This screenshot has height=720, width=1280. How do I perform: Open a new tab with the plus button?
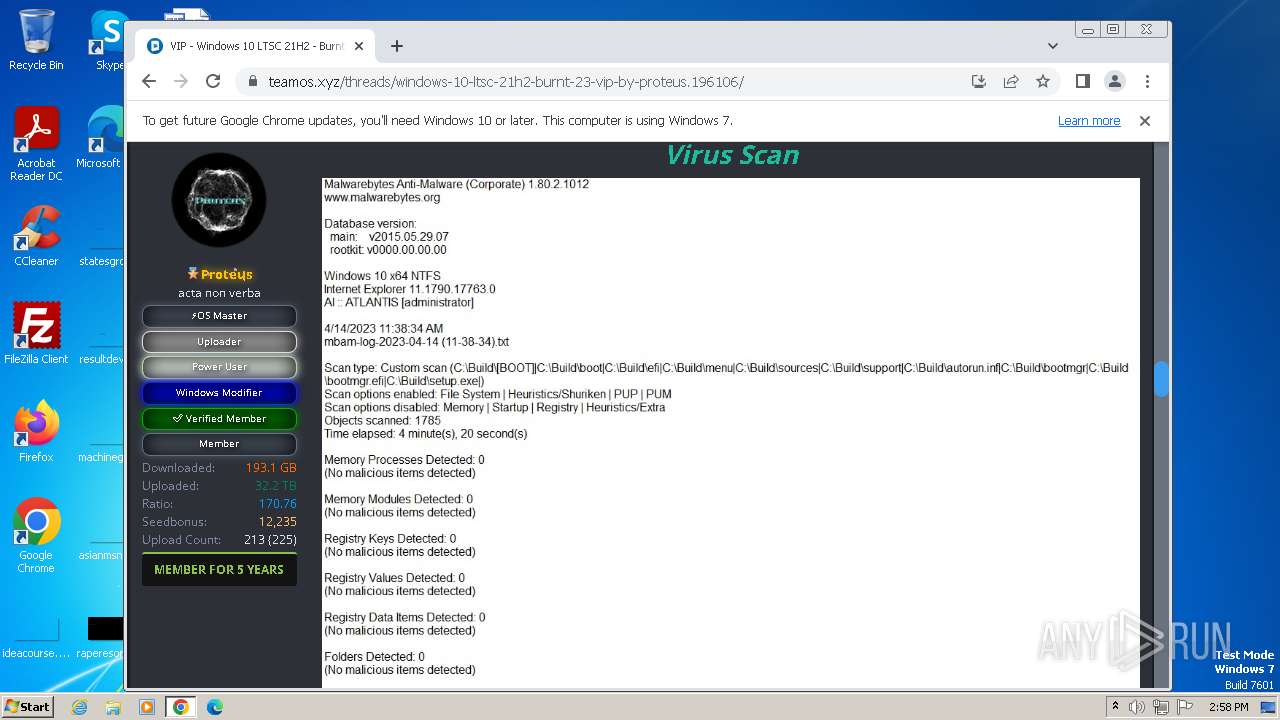pos(397,46)
